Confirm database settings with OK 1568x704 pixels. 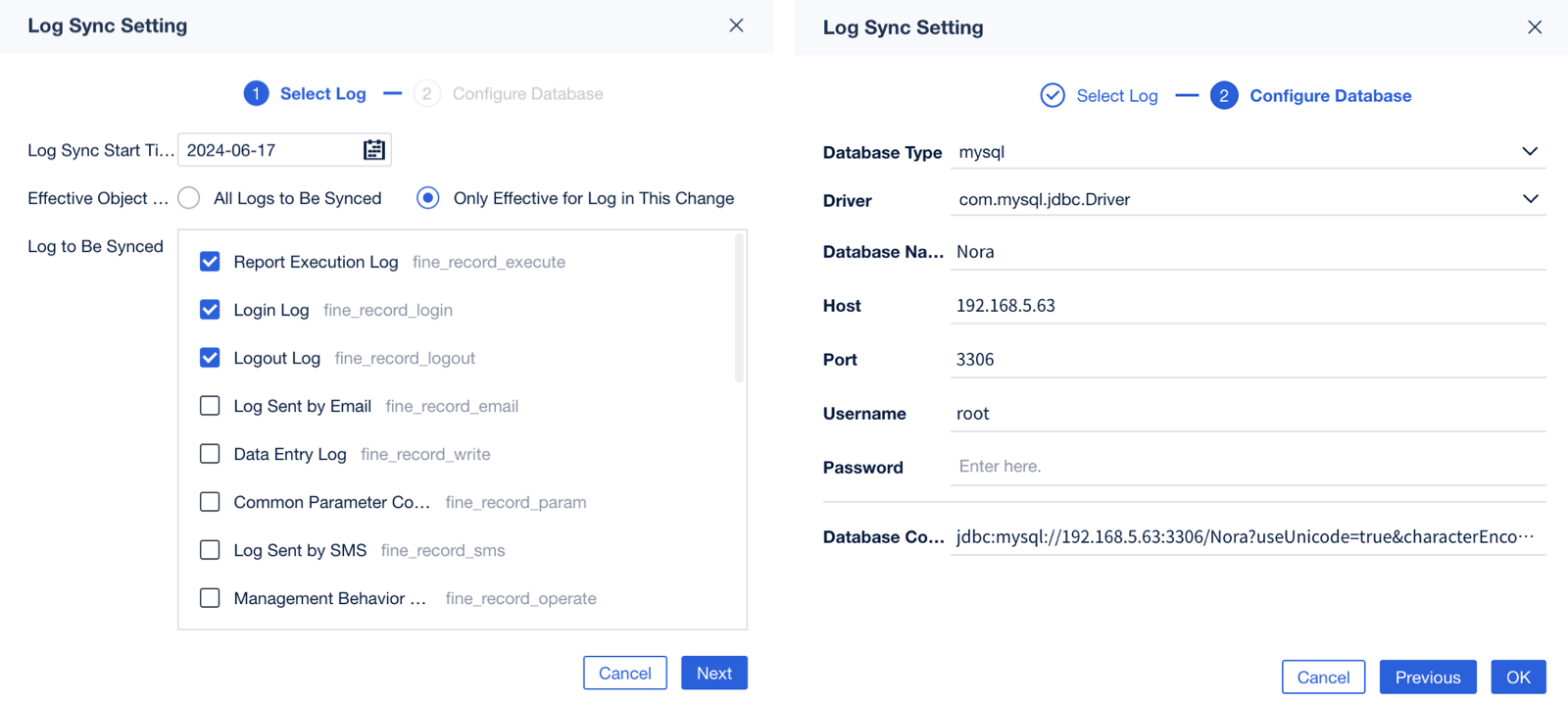click(1518, 677)
